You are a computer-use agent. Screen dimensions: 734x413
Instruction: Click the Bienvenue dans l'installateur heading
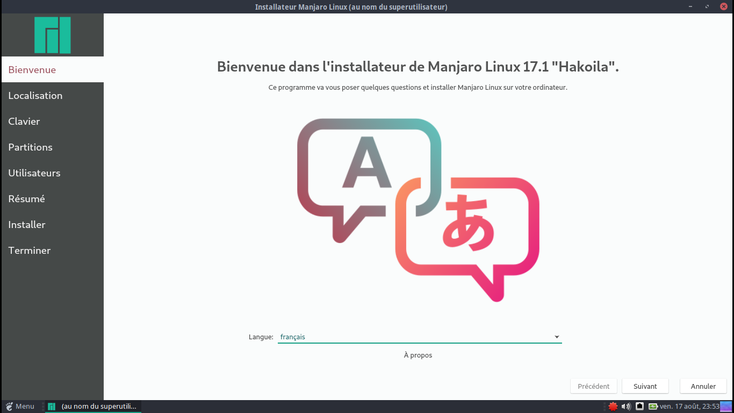[x=418, y=66]
